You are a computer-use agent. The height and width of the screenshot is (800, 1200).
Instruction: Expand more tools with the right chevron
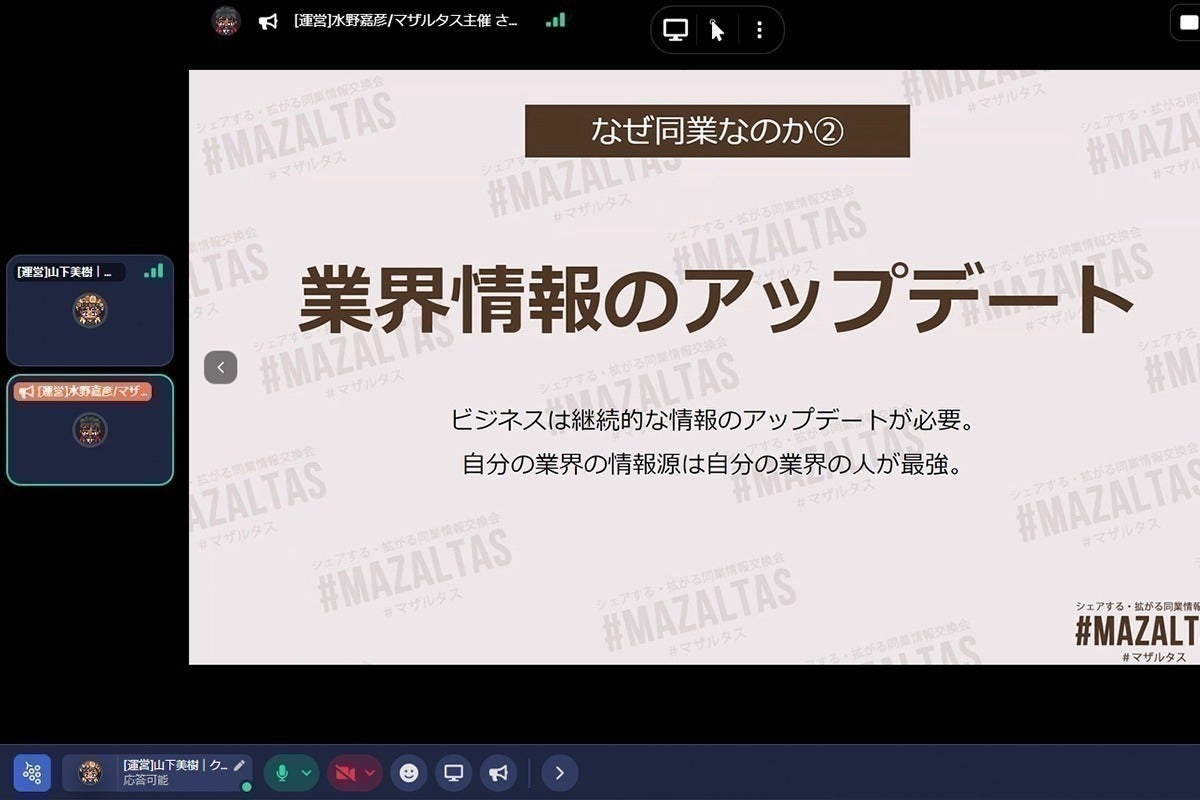[559, 773]
